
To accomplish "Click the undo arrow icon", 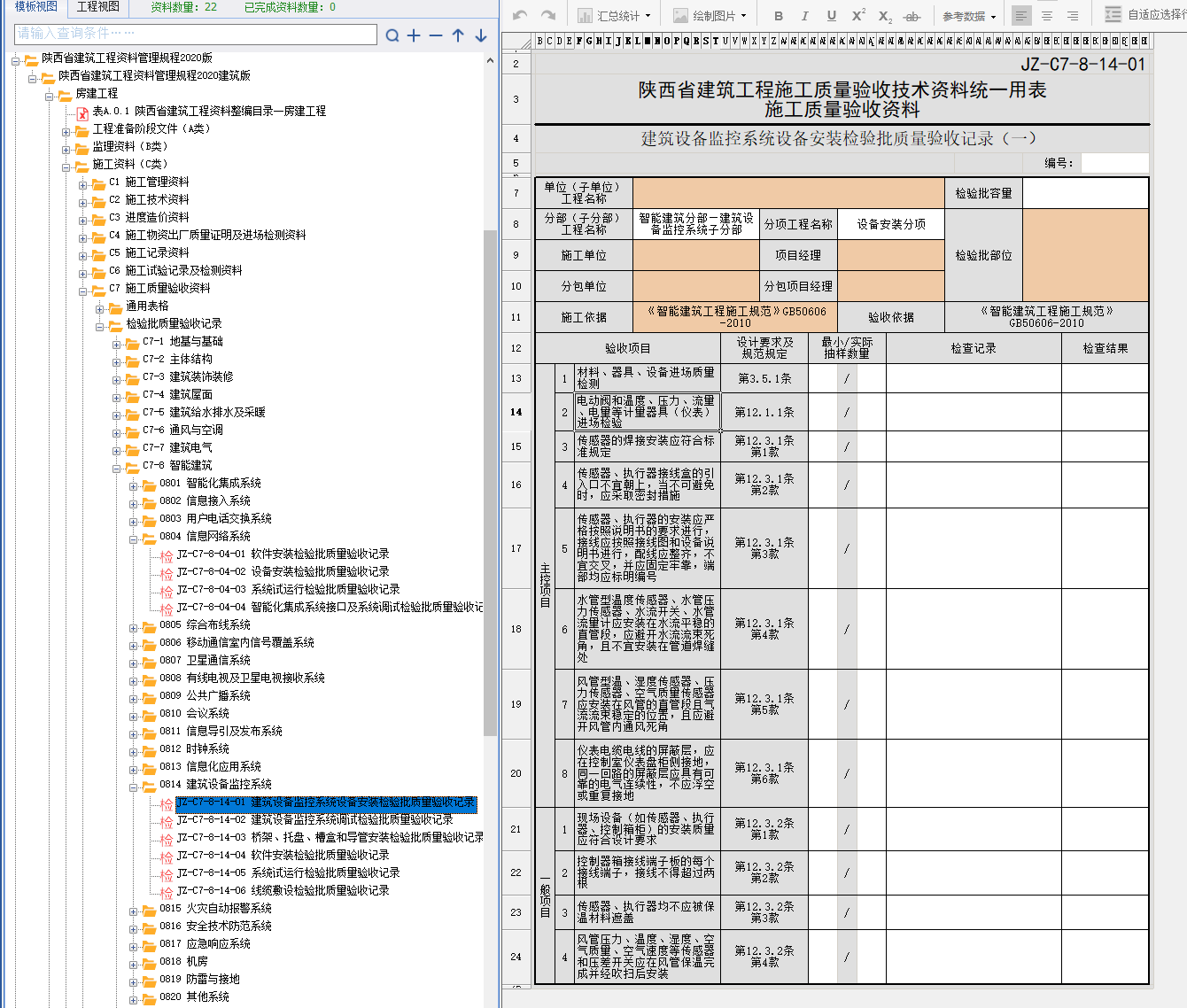I will (520, 15).
